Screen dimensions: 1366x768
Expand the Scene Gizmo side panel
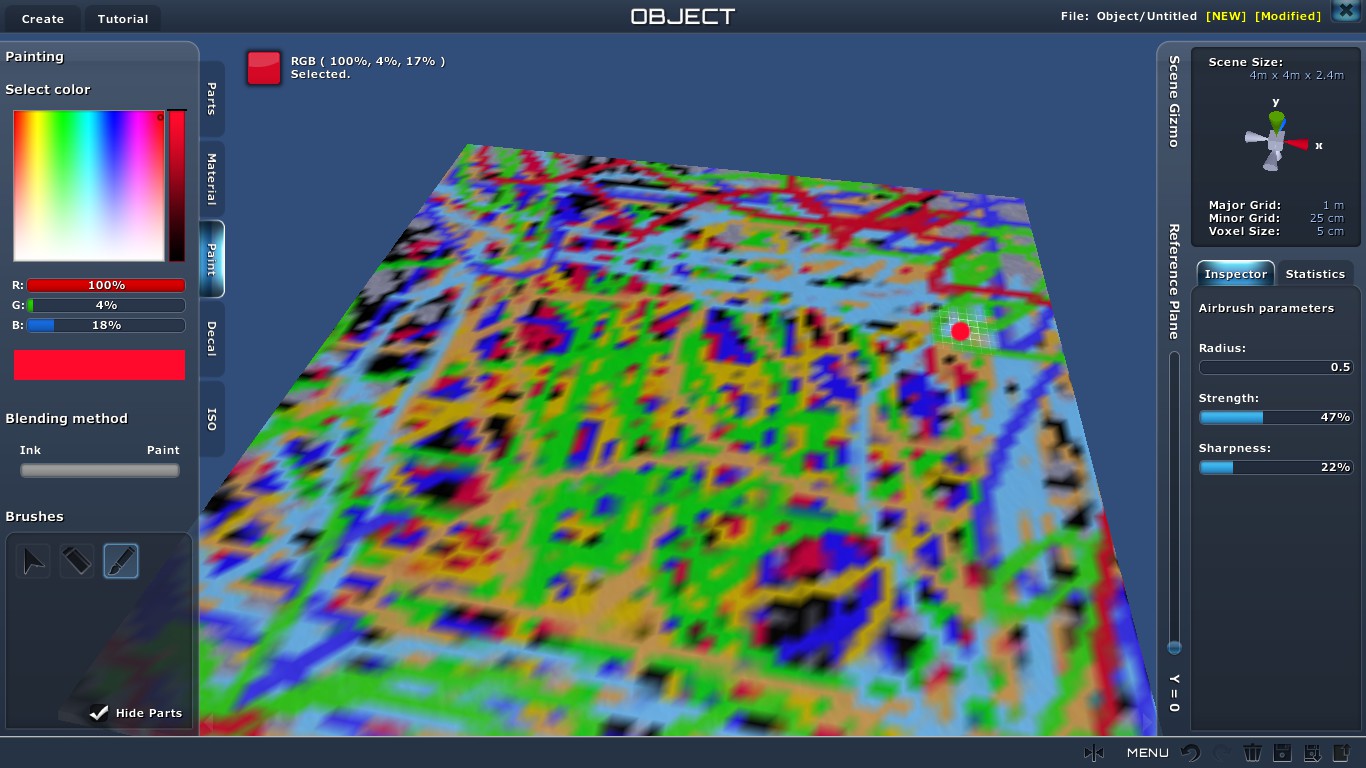point(1174,101)
